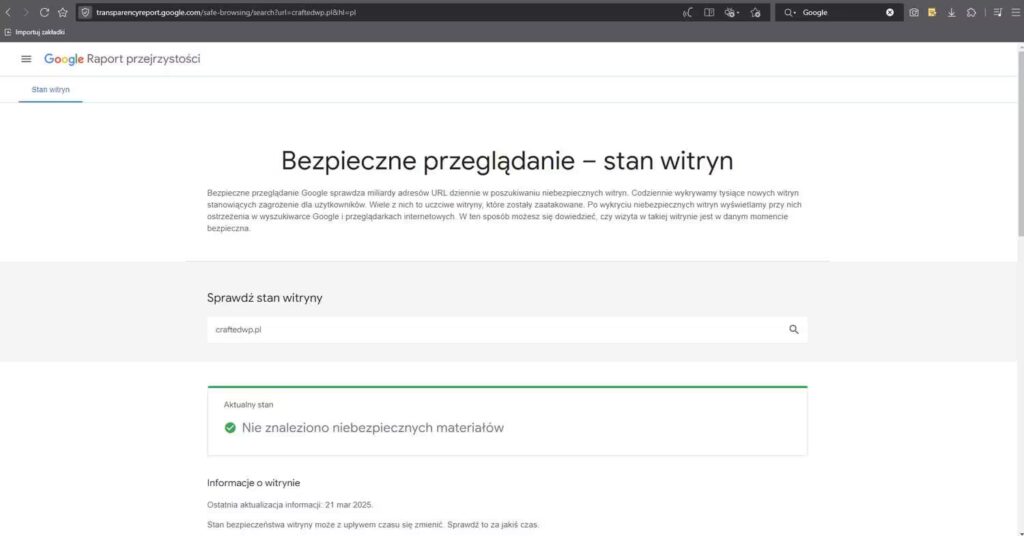Open the Google page navigation hamburger menu
This screenshot has height=536, width=1024.
(x=26, y=59)
